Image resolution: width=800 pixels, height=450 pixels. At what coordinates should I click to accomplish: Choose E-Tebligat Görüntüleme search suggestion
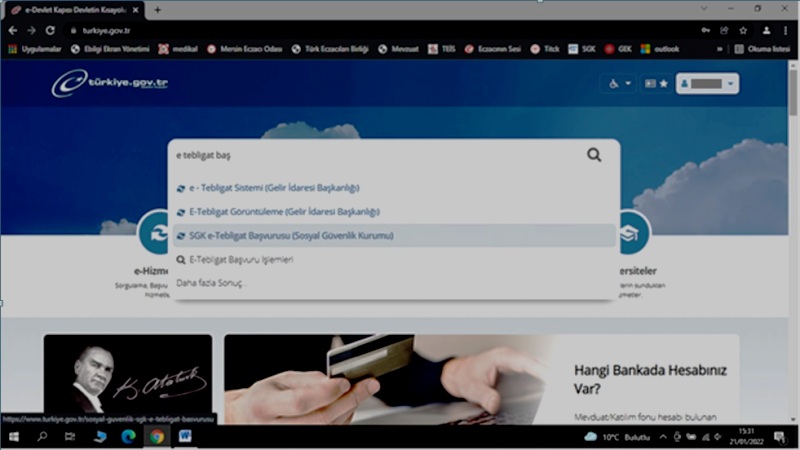[x=284, y=212]
